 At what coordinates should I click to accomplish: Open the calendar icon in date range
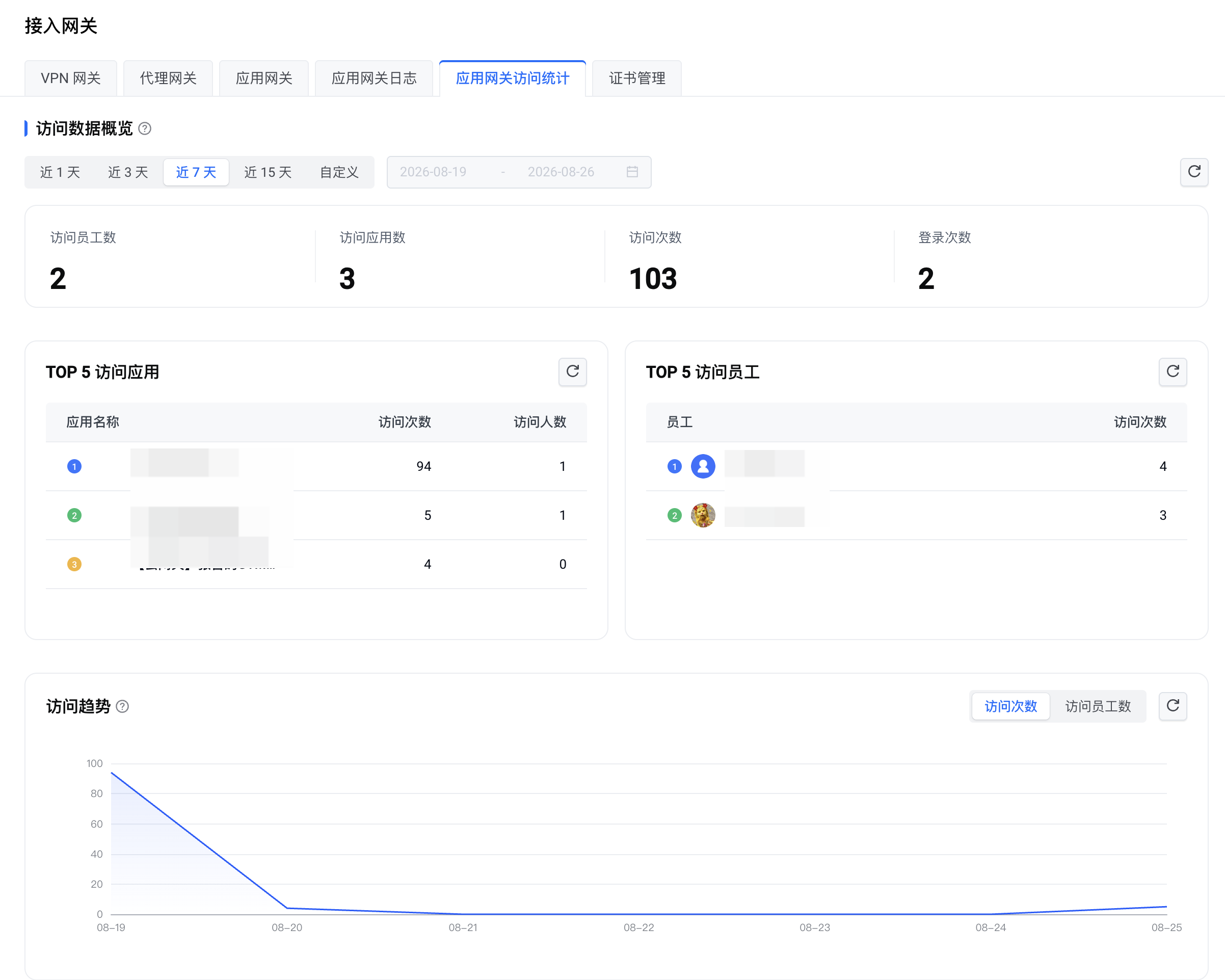pos(632,172)
